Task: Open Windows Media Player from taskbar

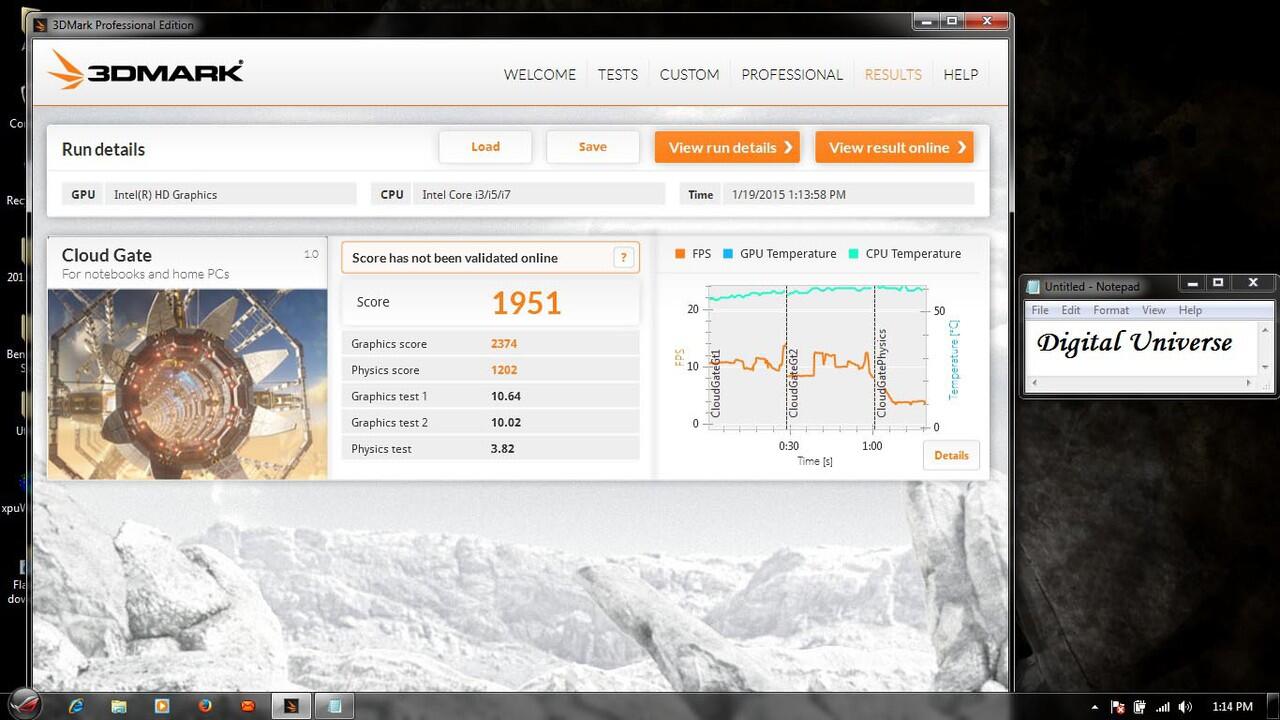Action: [162, 706]
